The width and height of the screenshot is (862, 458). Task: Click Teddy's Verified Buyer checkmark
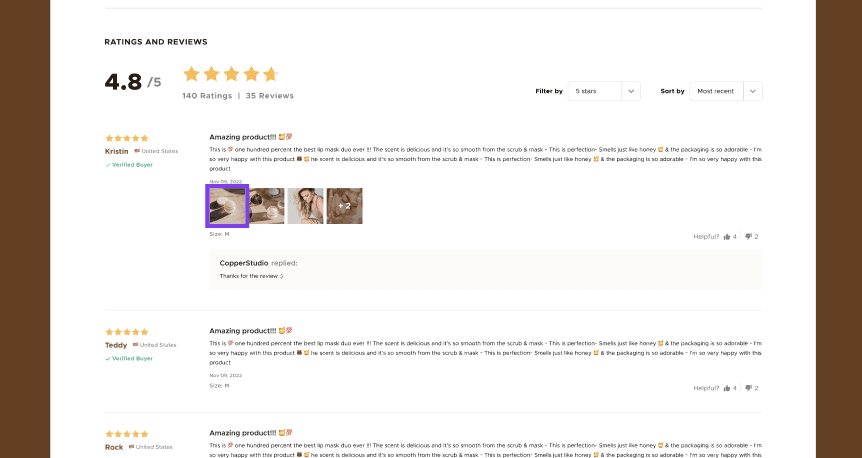coord(108,358)
